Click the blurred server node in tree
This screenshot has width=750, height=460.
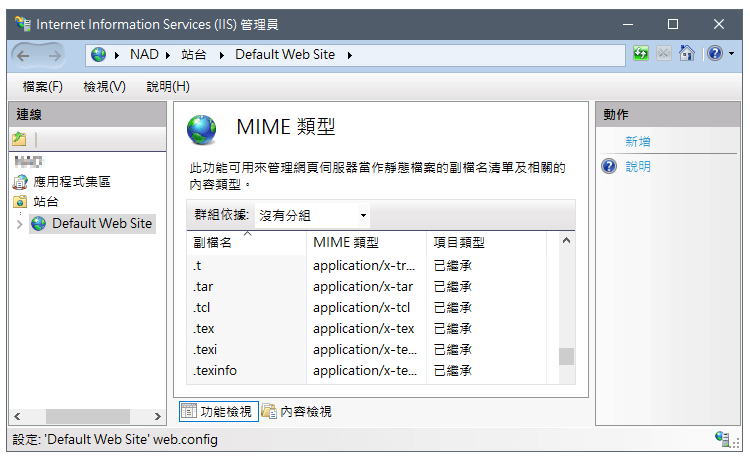coord(29,162)
